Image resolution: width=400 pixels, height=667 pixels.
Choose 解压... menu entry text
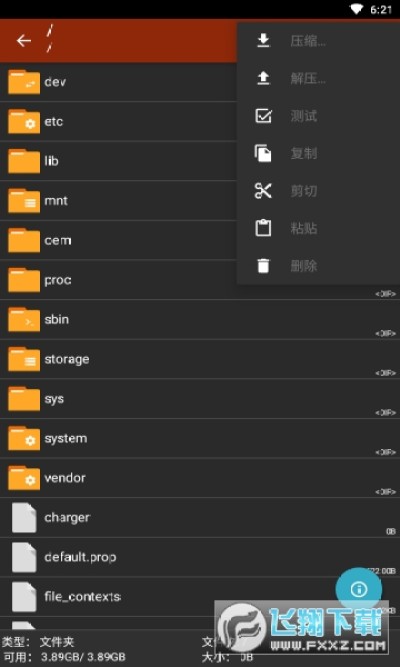[308, 79]
